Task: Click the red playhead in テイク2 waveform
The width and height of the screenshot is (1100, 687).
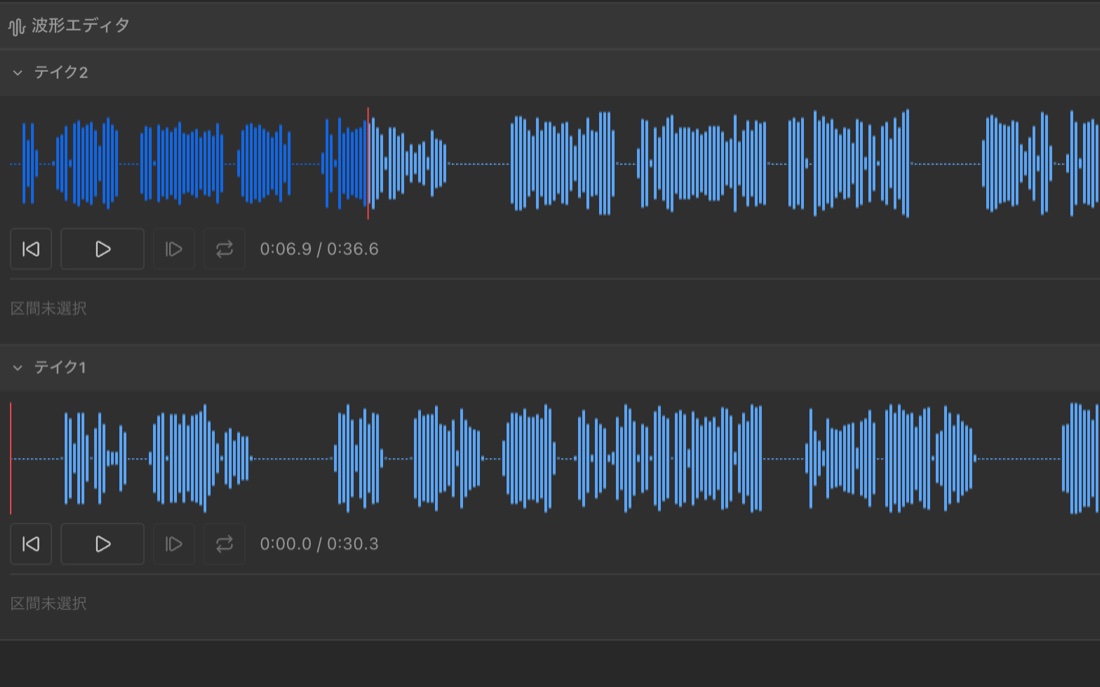Action: click(x=368, y=164)
